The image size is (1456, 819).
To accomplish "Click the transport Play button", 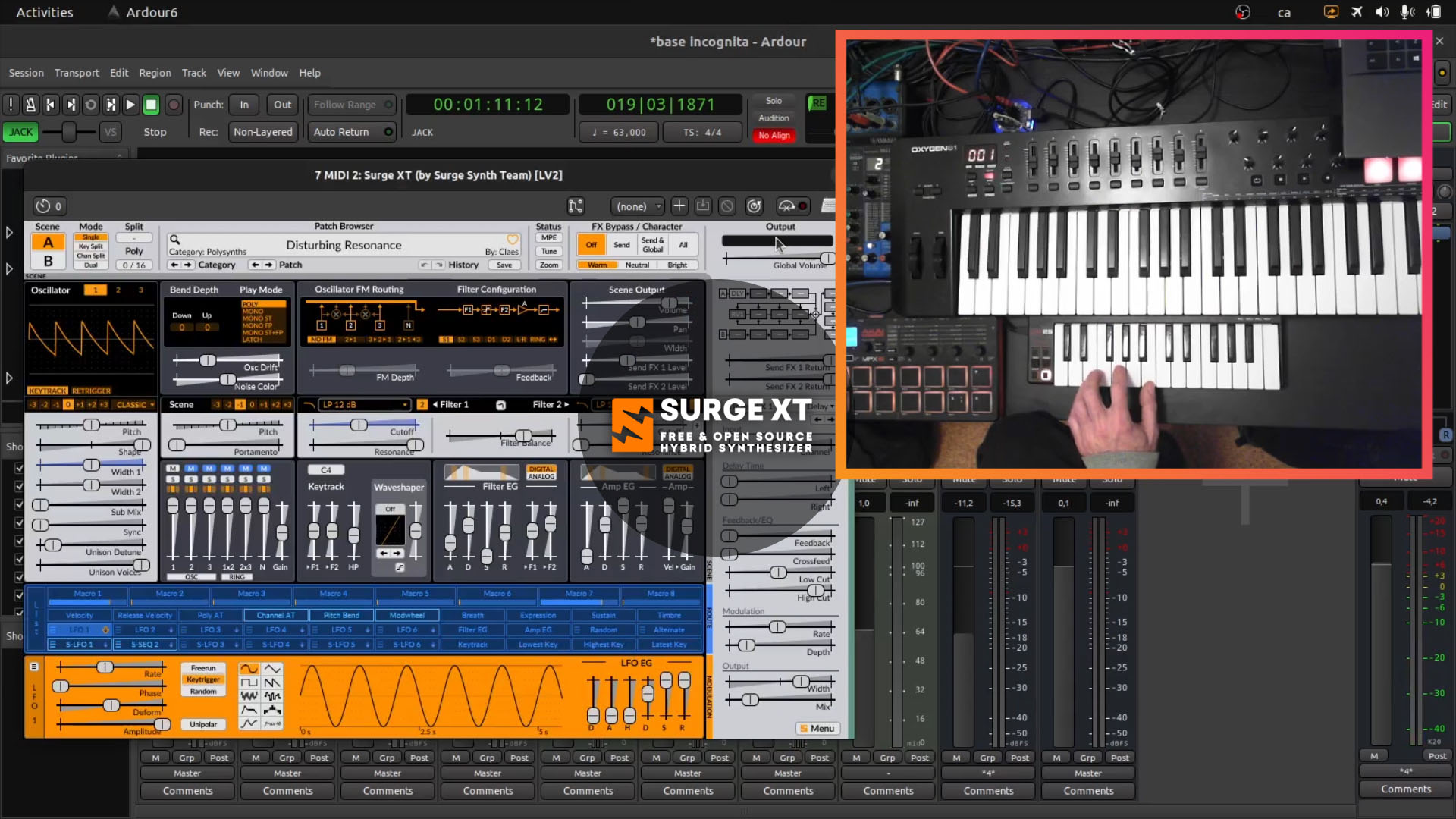I will (130, 105).
